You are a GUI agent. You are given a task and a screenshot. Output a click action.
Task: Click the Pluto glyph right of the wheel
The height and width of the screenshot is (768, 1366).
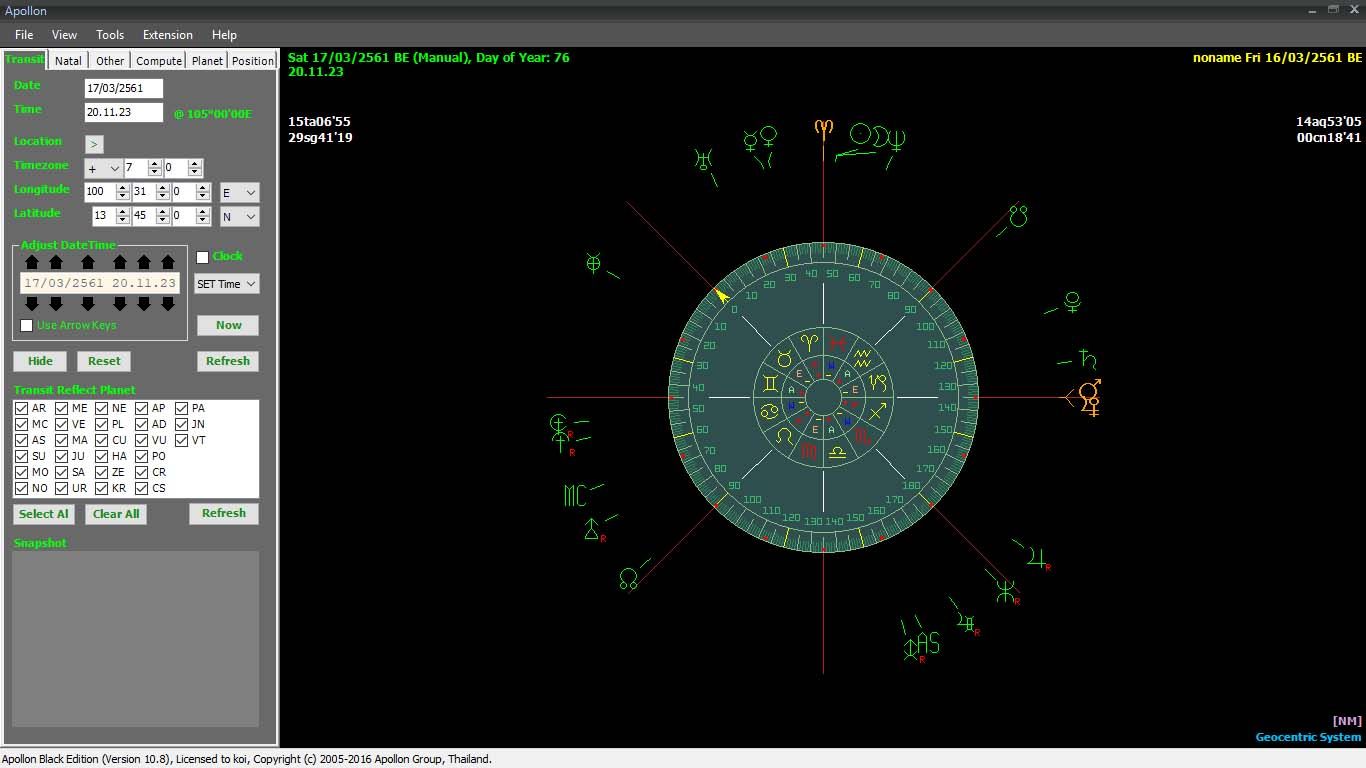[1073, 301]
